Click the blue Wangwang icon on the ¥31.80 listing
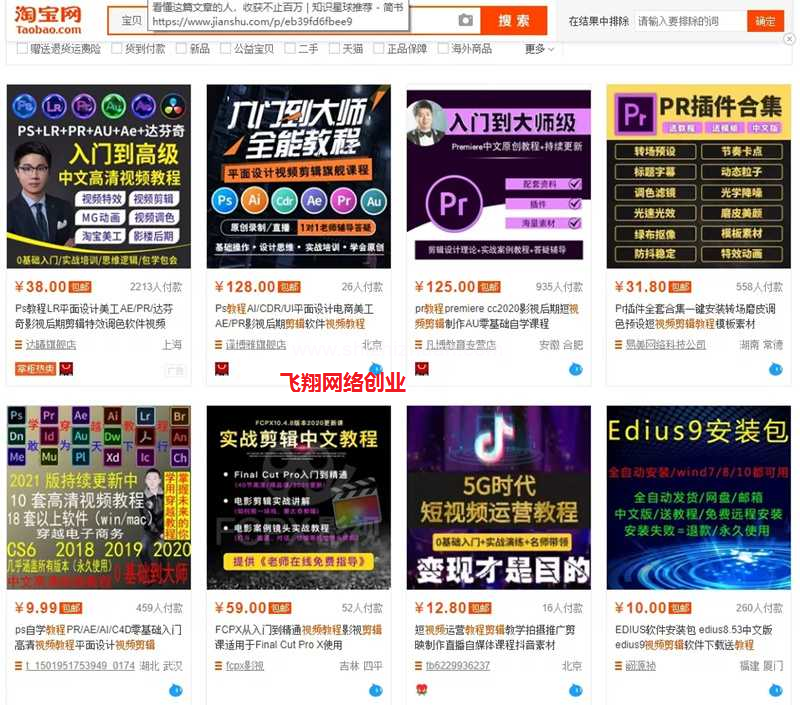Viewport: 800px width, 705px height. point(775,369)
